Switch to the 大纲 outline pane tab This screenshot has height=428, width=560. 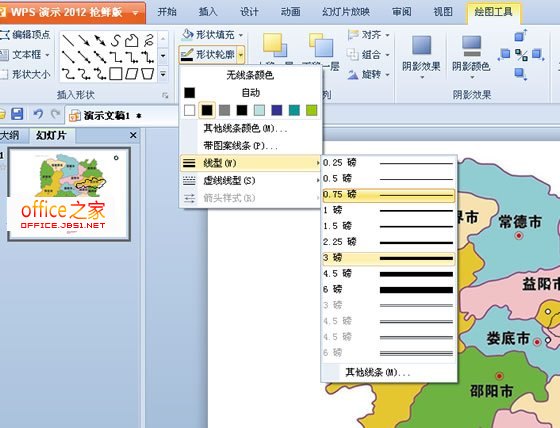[10, 135]
